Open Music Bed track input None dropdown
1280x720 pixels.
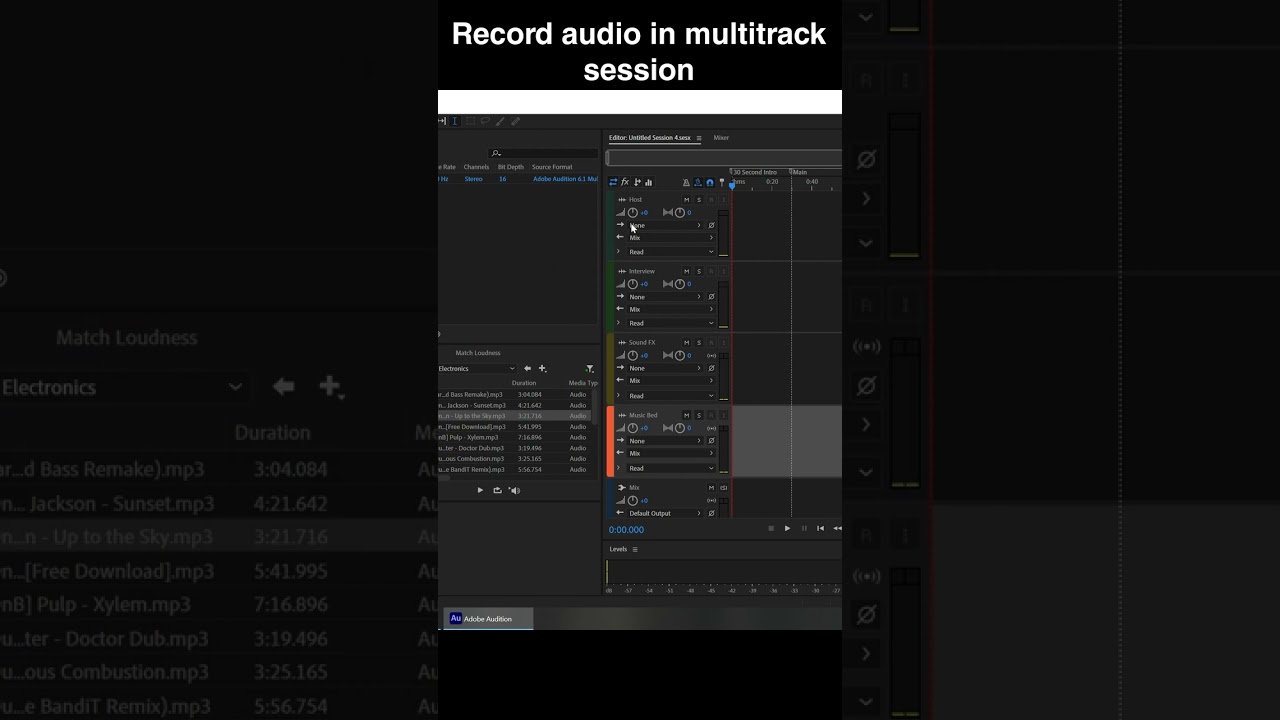click(665, 441)
